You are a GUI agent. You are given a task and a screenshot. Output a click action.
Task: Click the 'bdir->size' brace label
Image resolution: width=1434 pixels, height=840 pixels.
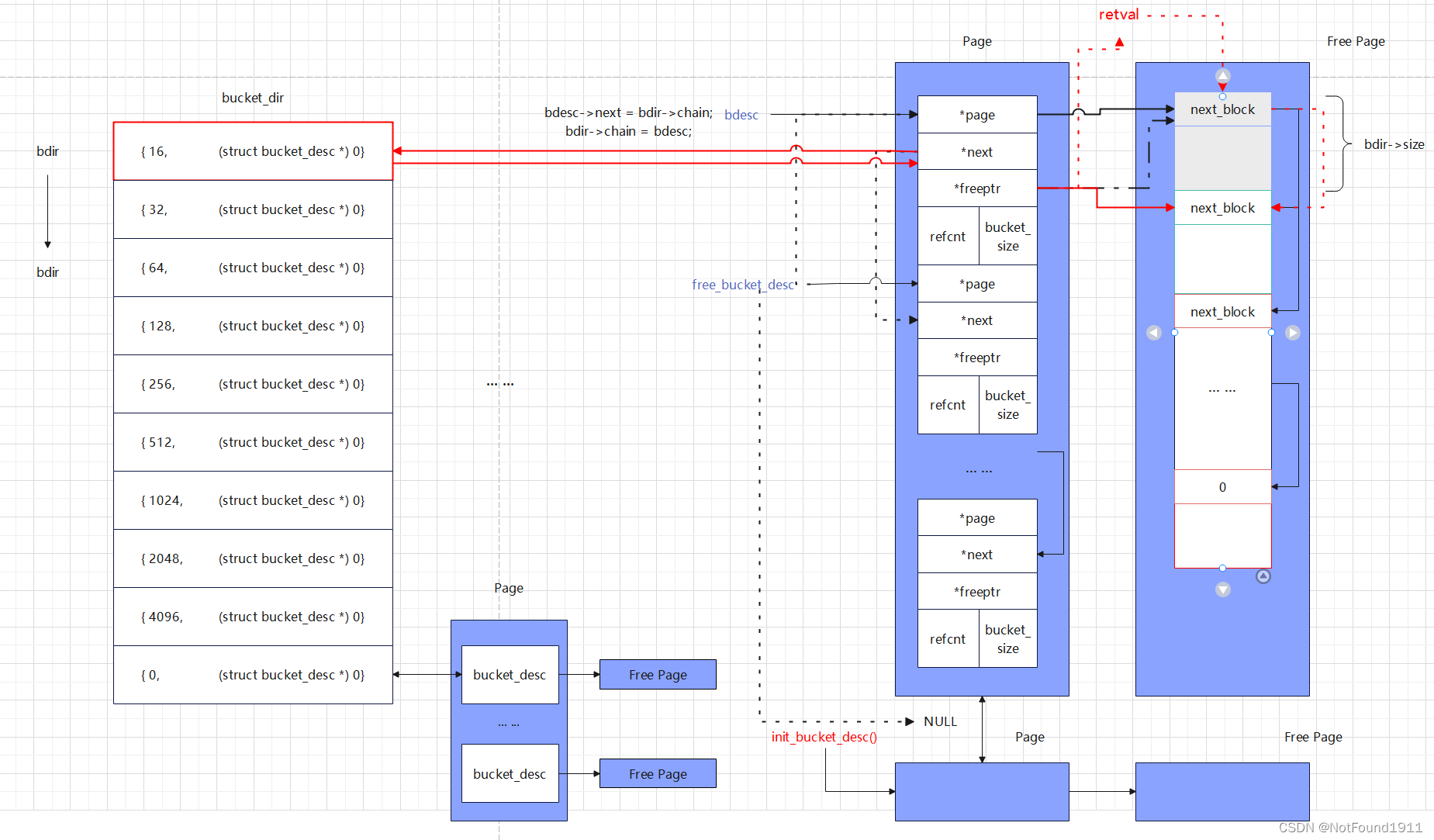point(1394,144)
